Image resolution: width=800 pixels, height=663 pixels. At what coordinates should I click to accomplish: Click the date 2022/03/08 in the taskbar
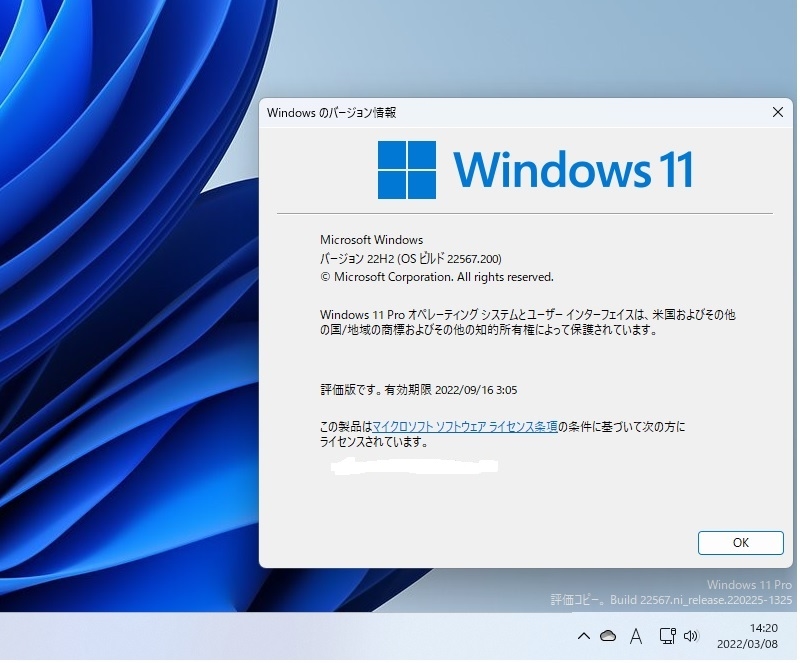[x=749, y=646]
